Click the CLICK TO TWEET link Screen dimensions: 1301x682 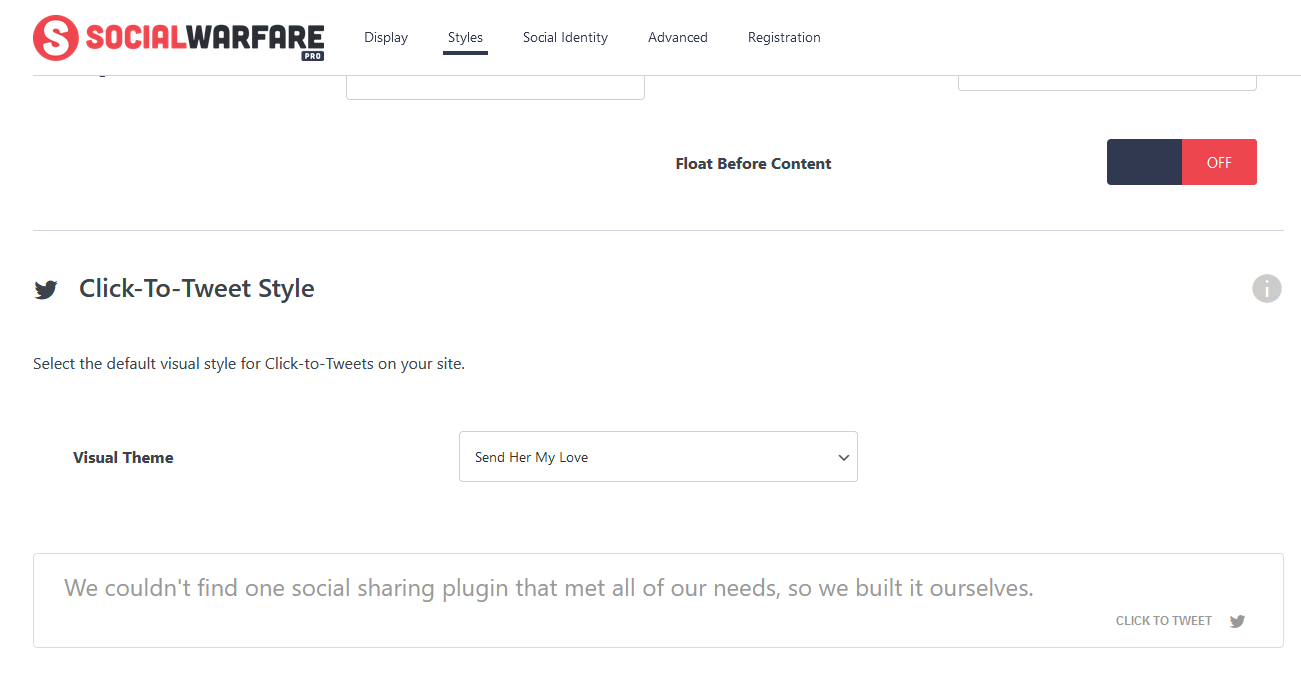click(1163, 620)
